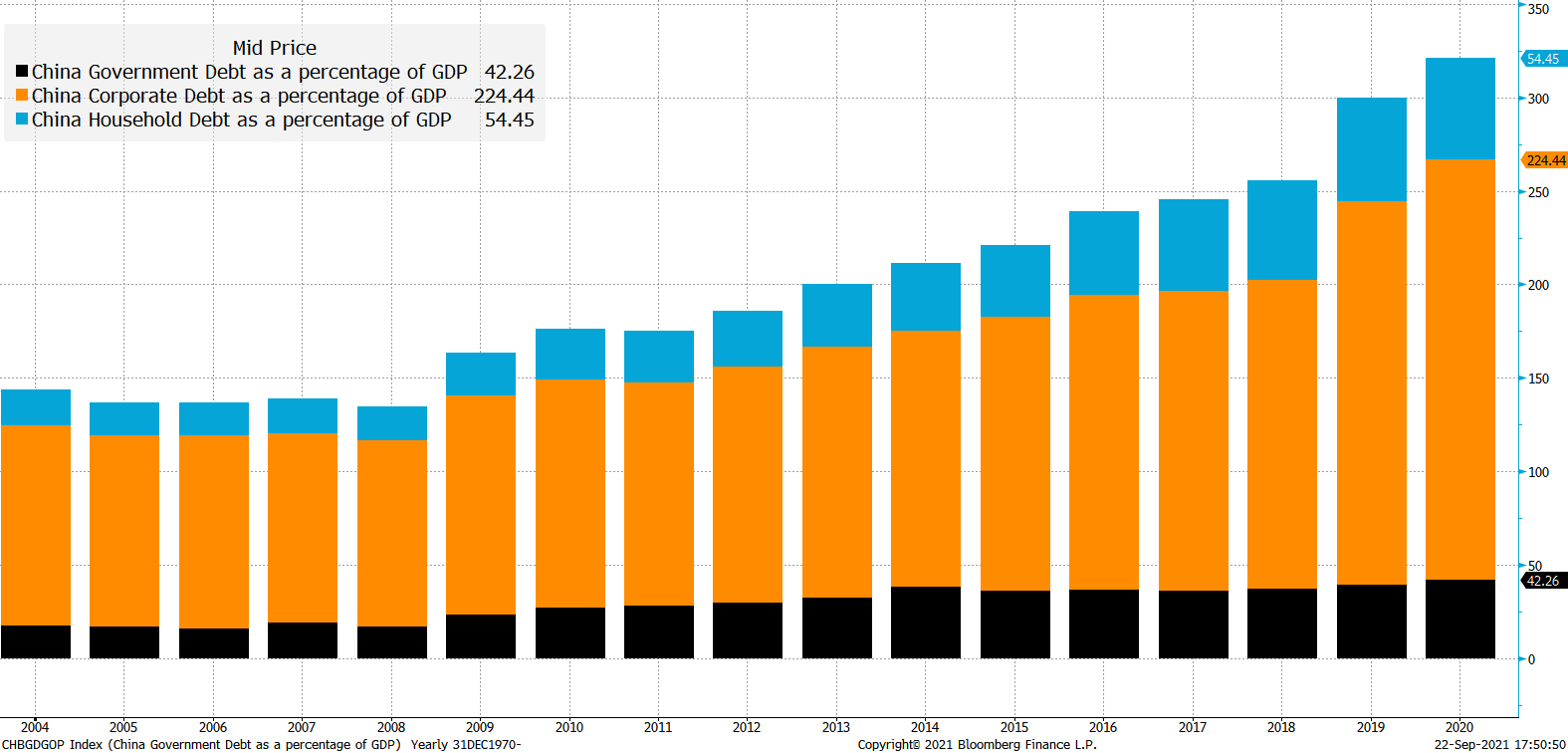The height and width of the screenshot is (753, 1568).
Task: Click the 2016 x-axis label
Action: (1103, 727)
